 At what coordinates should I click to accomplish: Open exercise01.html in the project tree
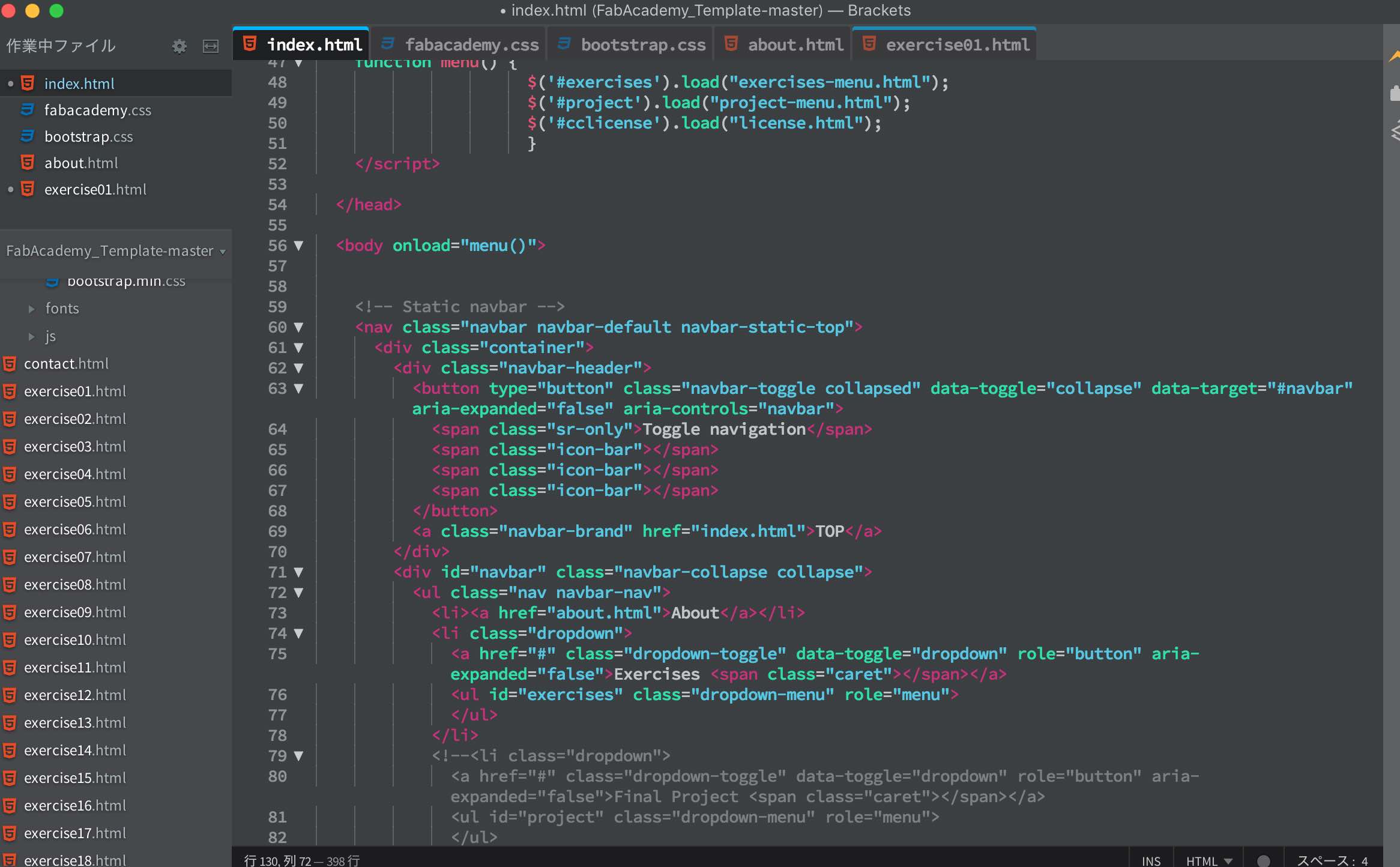(75, 391)
